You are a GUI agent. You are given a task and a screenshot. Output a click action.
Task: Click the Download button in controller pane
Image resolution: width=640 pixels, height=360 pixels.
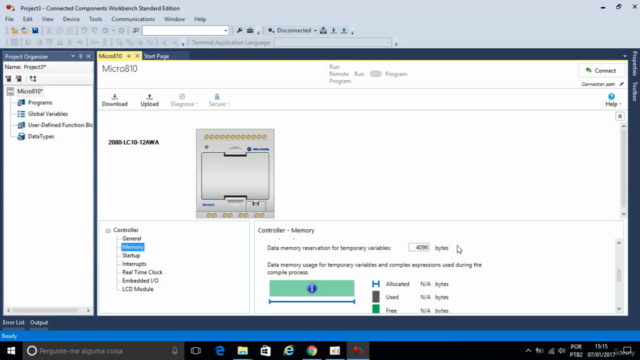(x=115, y=100)
